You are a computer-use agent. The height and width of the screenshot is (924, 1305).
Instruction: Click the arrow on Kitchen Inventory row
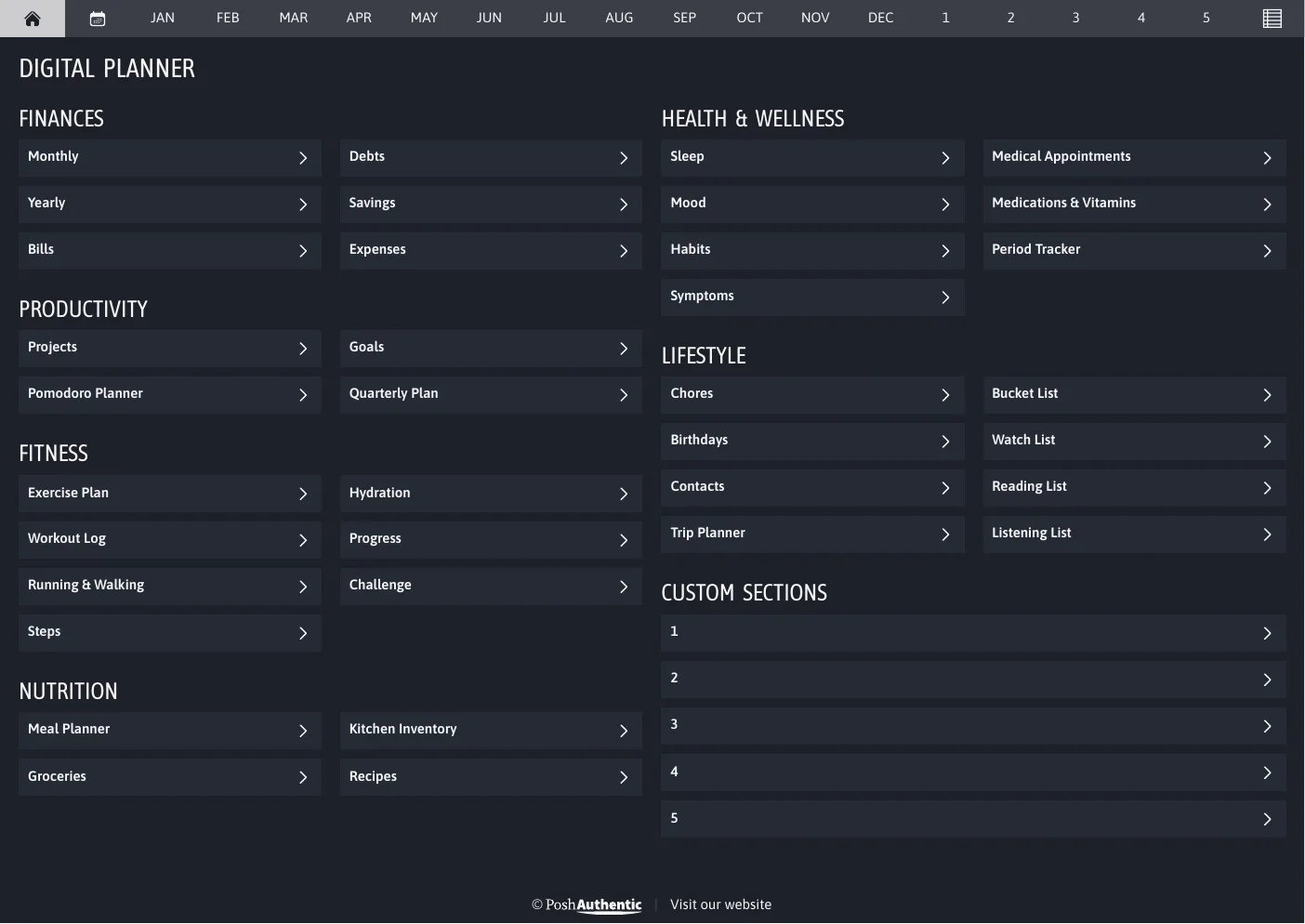click(x=624, y=731)
